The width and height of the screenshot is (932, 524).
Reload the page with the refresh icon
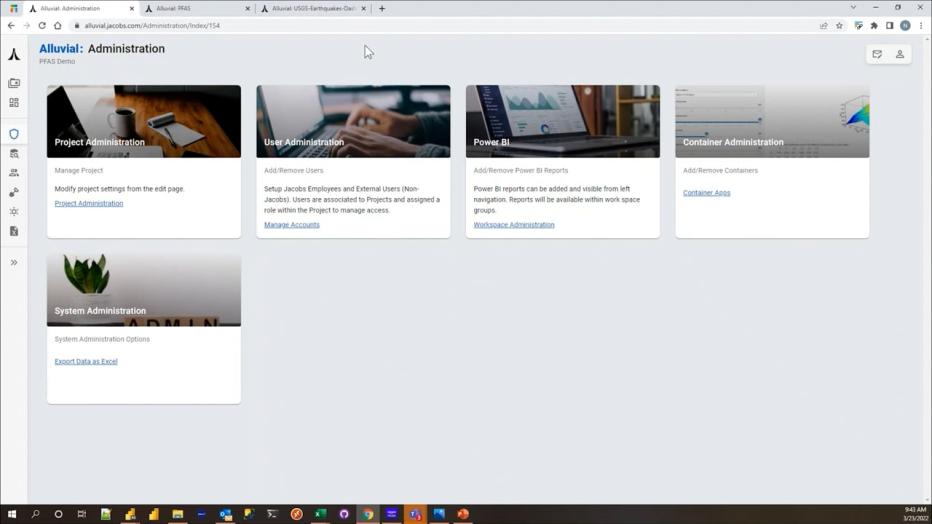42,26
